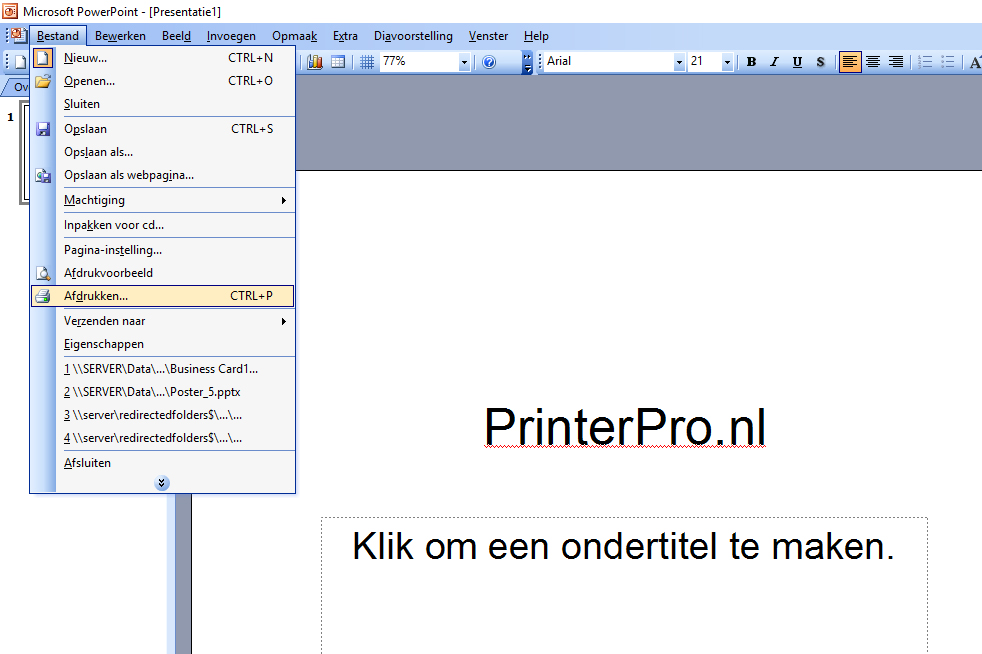Open Pagina-instelling... dialog
Screen dimensions: 982x654
(162, 250)
